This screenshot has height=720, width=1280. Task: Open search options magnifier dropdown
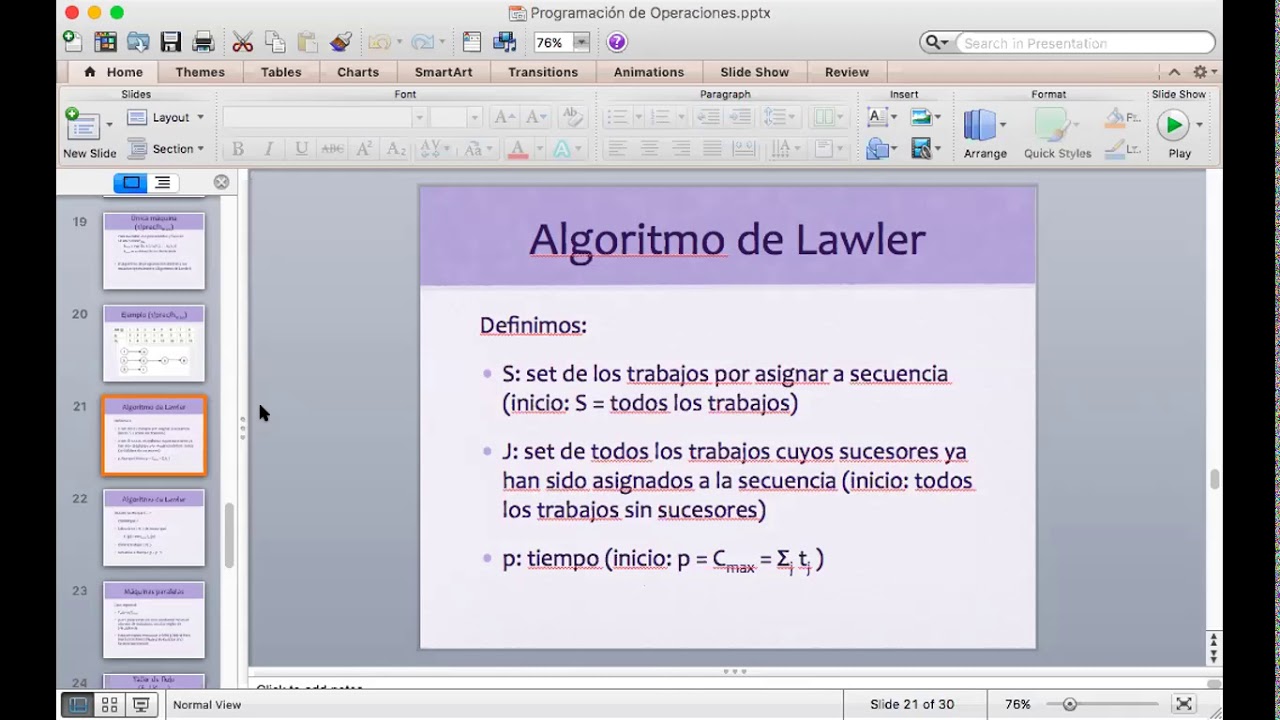coord(937,43)
